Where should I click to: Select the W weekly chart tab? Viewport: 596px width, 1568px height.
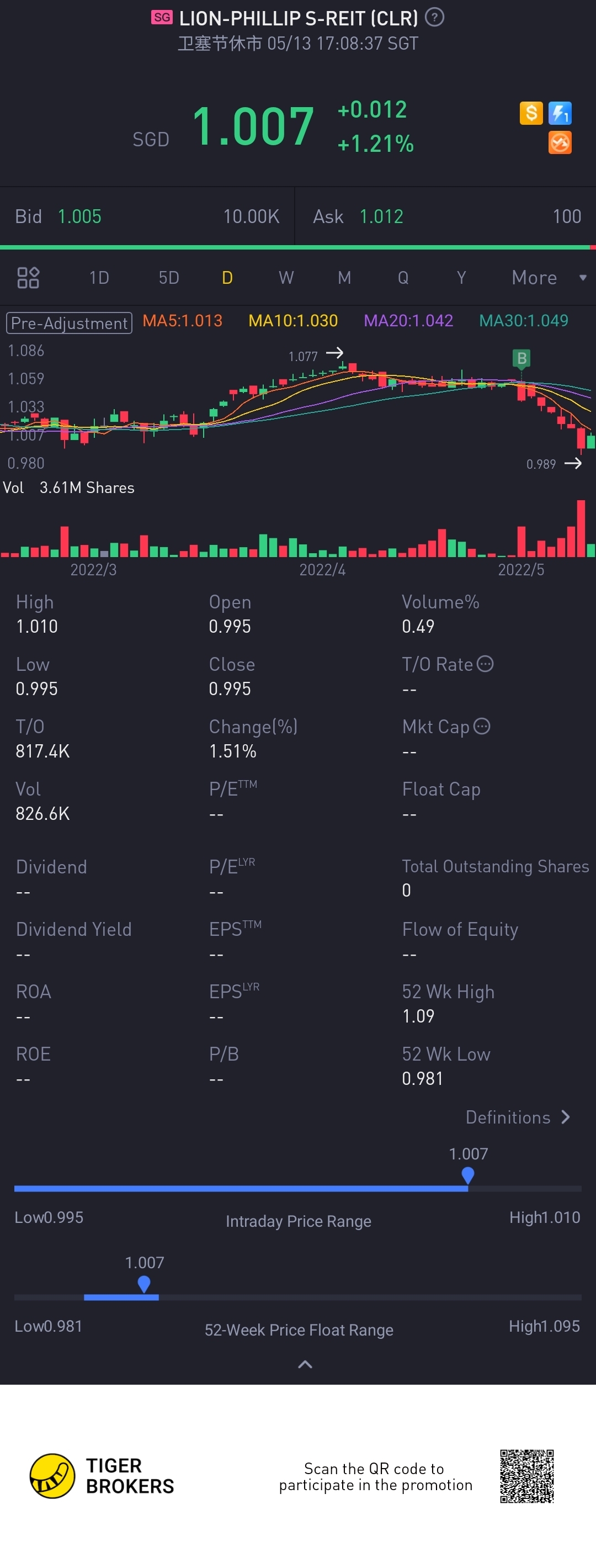pyautogui.click(x=286, y=278)
